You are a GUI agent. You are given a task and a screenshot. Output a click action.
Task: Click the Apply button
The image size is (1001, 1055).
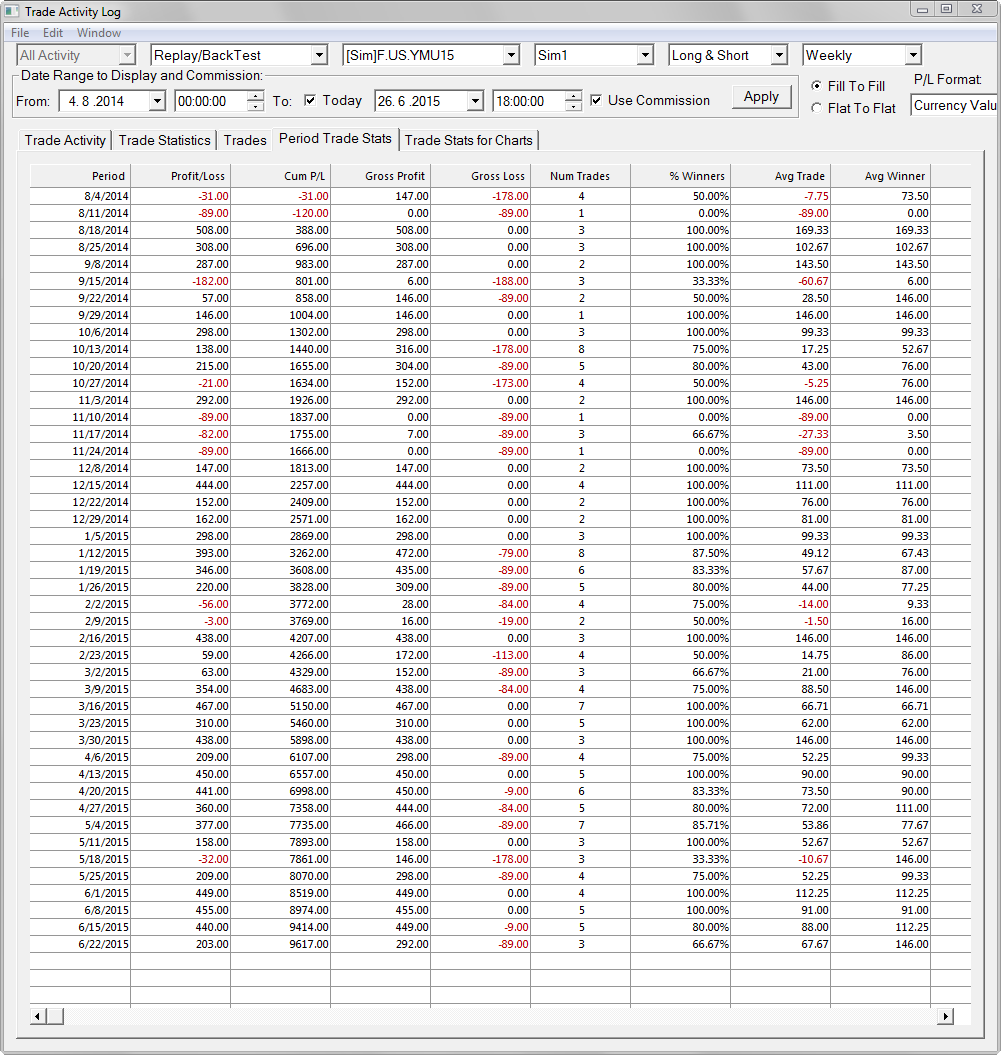pos(761,97)
